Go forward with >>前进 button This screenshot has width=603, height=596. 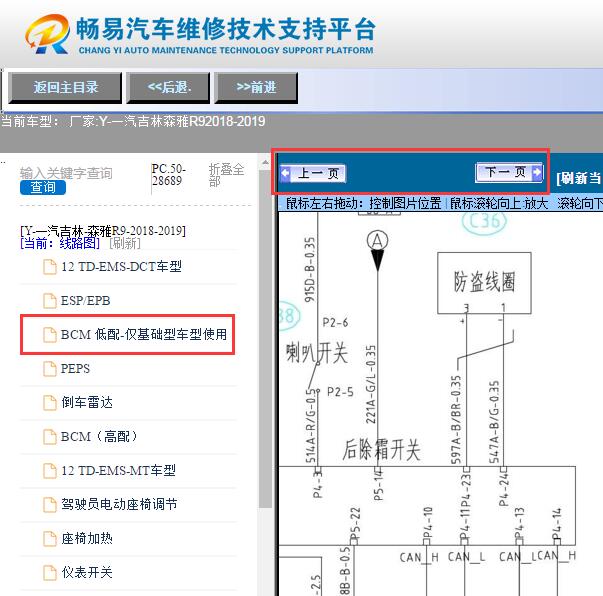pyautogui.click(x=256, y=88)
